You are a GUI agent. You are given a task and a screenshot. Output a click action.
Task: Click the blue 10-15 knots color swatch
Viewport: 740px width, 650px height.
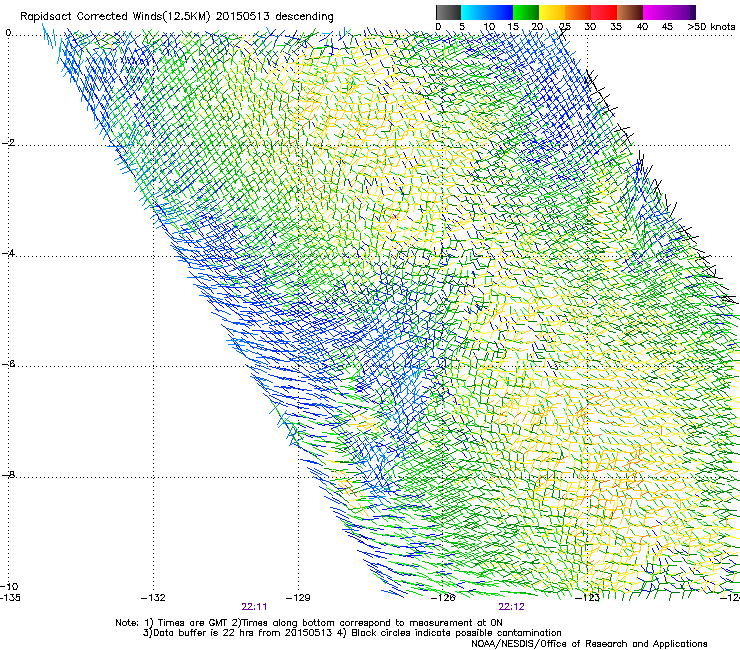pyautogui.click(x=500, y=12)
